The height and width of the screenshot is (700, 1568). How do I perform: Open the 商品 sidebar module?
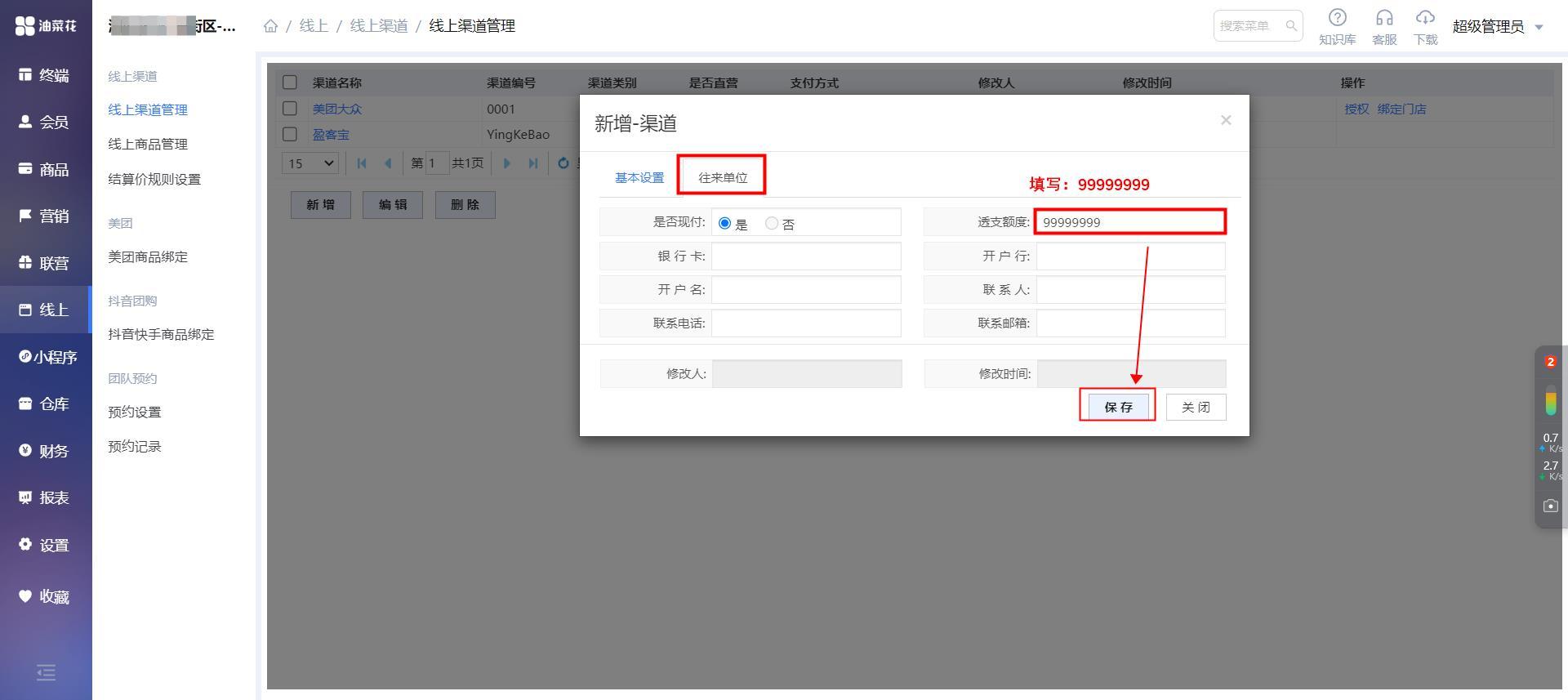45,169
